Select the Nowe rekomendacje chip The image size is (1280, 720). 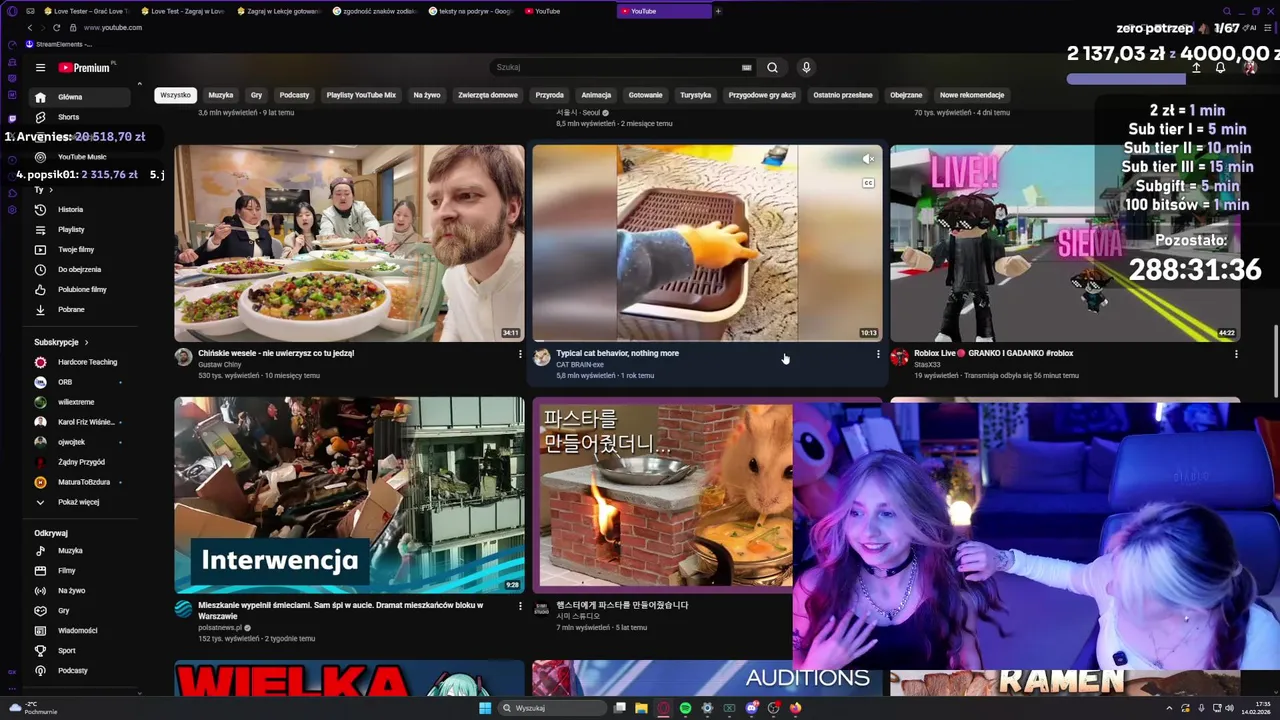click(972, 95)
